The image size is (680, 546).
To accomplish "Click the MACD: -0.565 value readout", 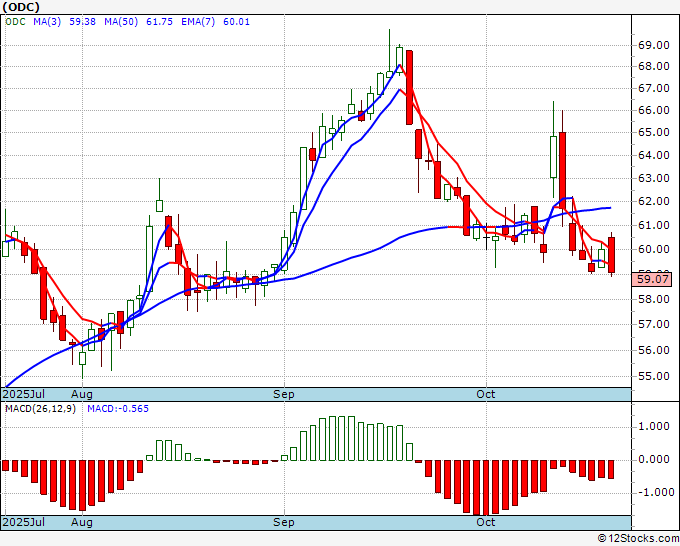I will point(118,409).
